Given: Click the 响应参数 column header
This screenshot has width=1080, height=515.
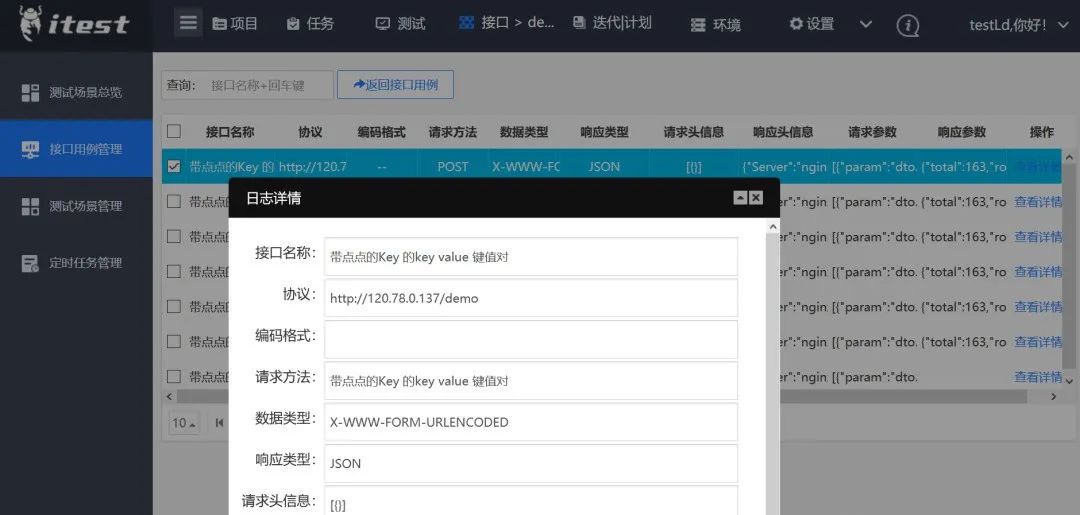Looking at the screenshot, I should tap(962, 132).
